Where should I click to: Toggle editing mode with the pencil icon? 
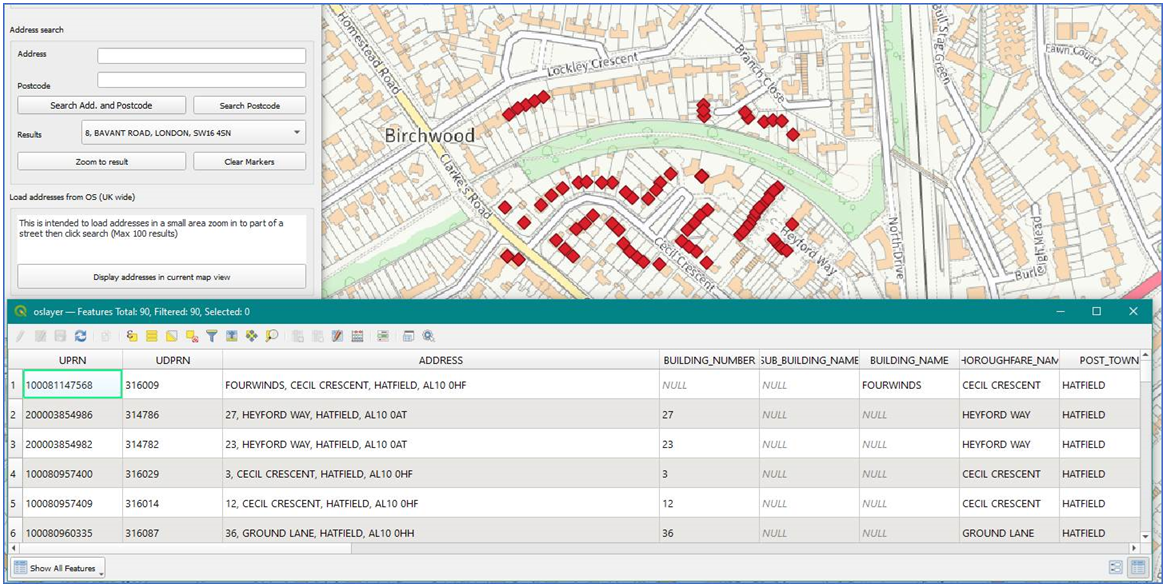pos(19,337)
